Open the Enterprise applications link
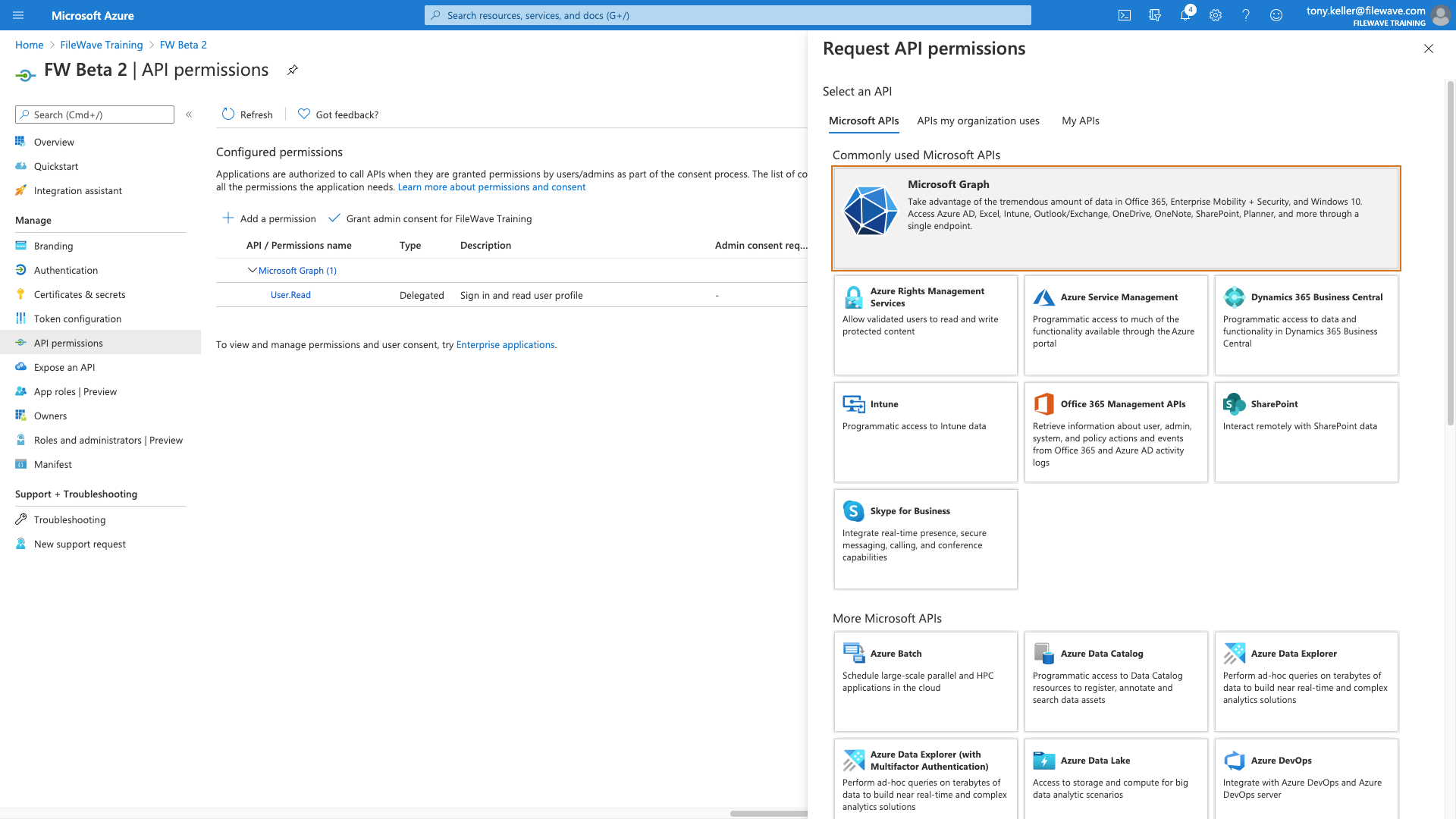 coord(505,344)
